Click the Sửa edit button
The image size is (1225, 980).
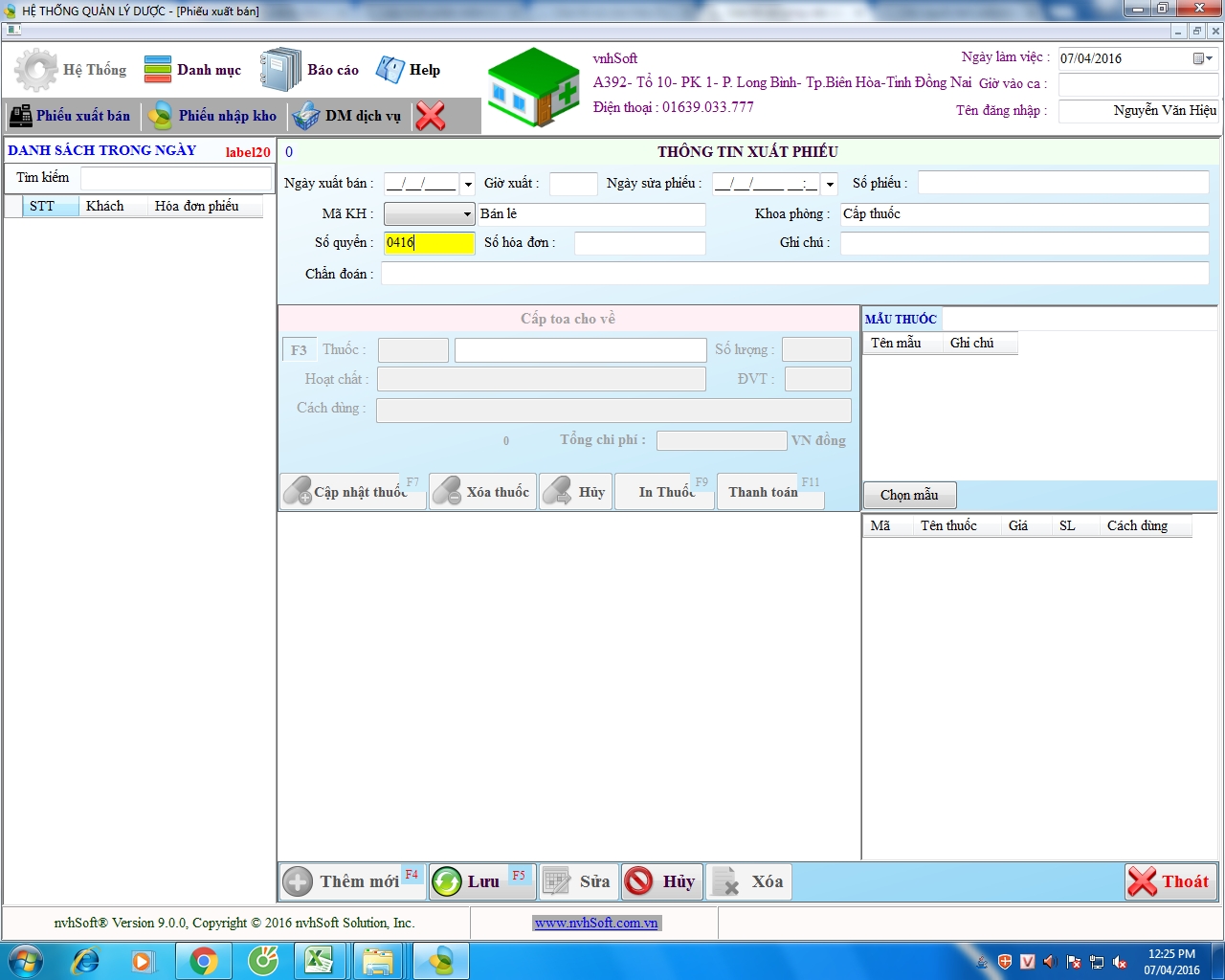pos(579,881)
